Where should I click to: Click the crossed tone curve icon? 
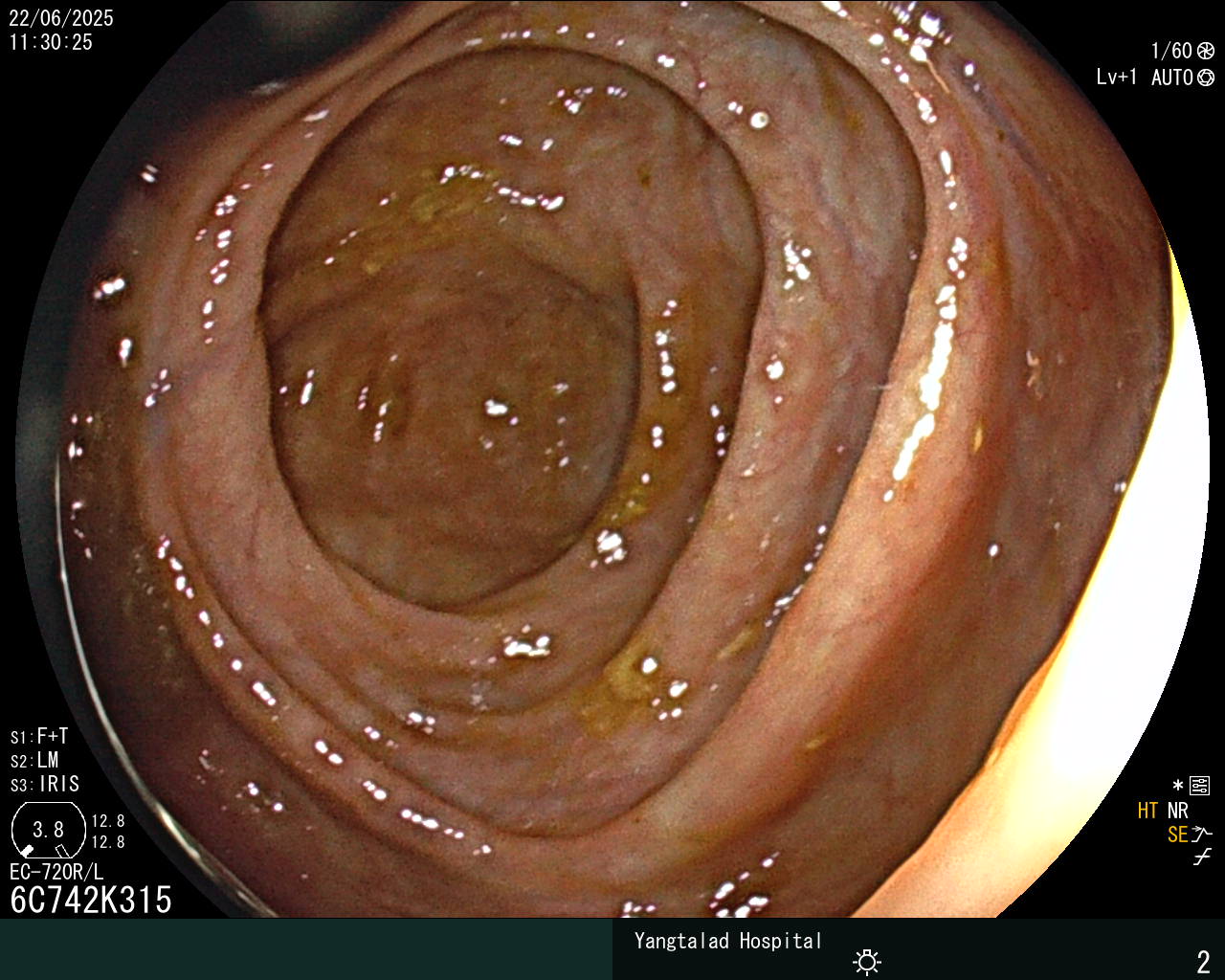point(1202,857)
